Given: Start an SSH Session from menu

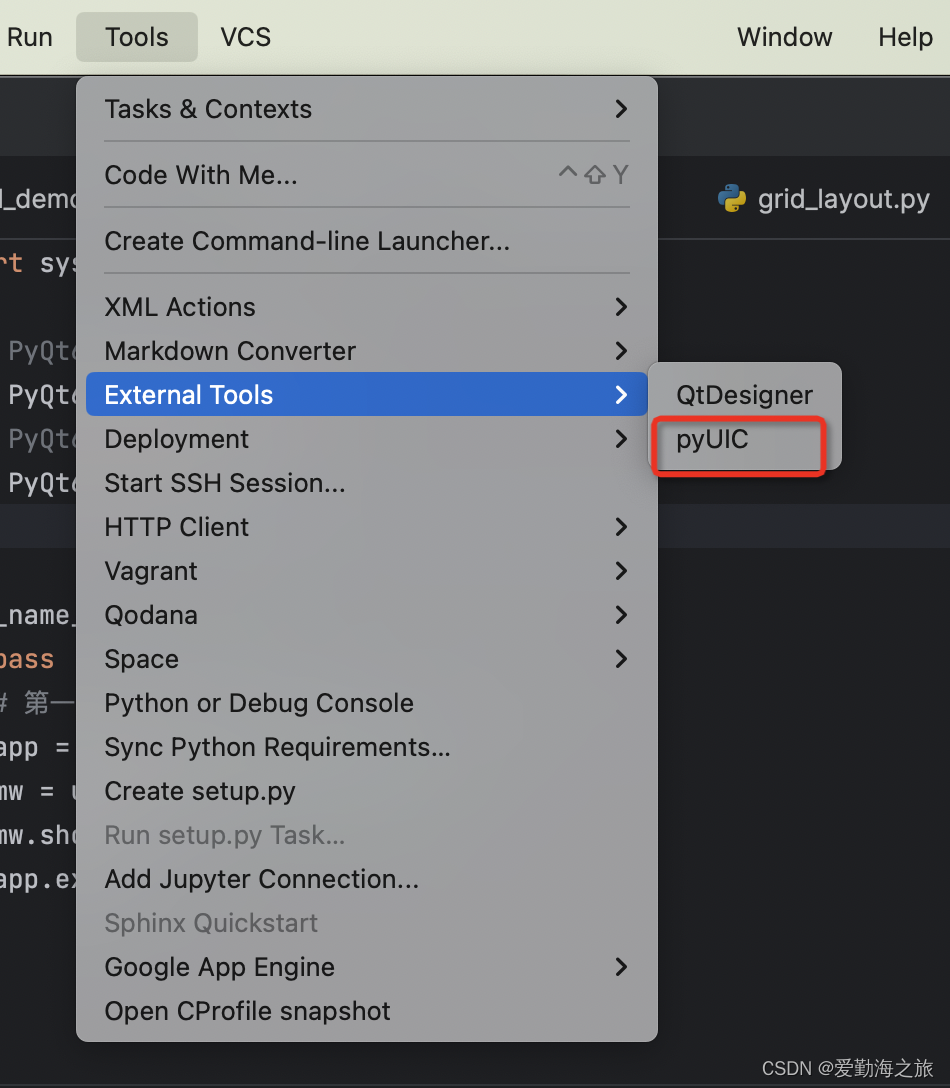Looking at the screenshot, I should tap(225, 483).
